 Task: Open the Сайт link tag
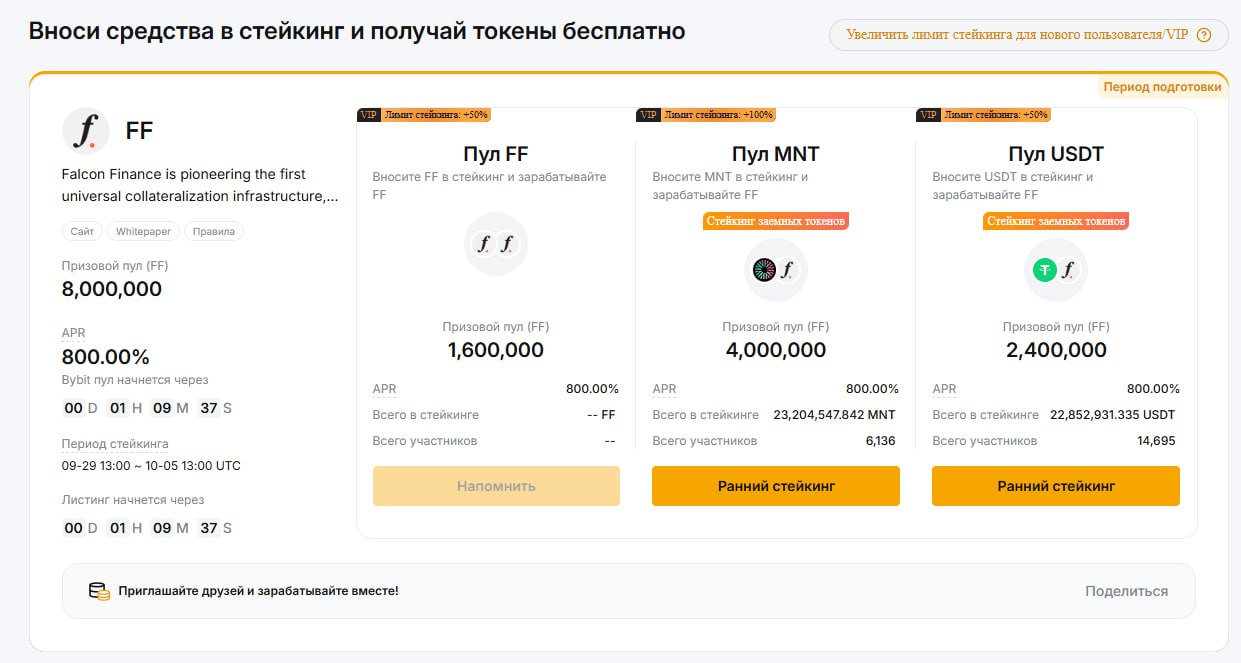click(82, 231)
